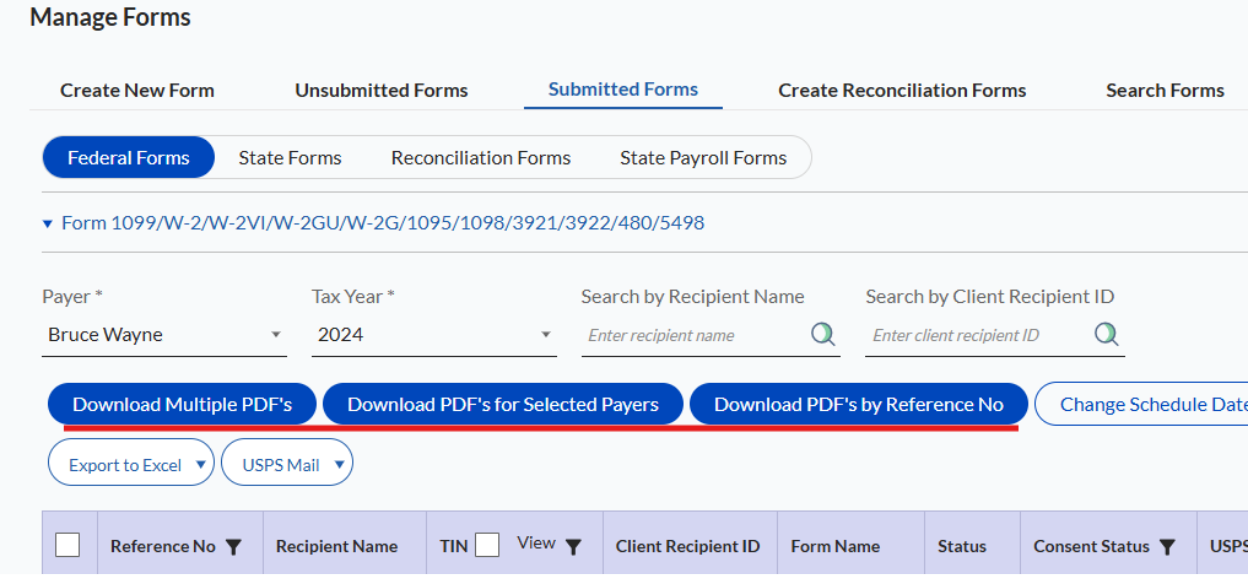This screenshot has width=1248, height=576.
Task: Switch to the Search Forms tab
Action: [1164, 89]
